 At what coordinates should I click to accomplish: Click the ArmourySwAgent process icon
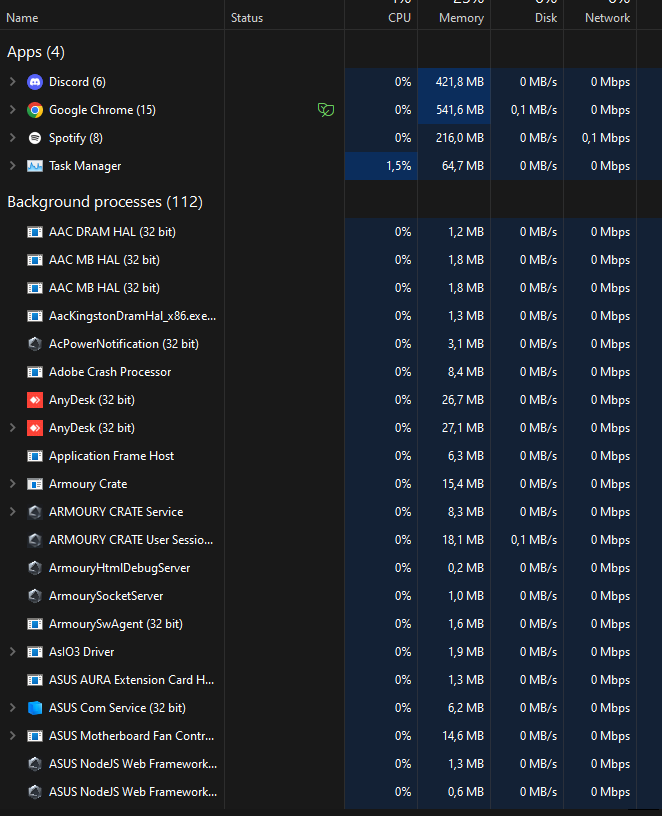pyautogui.click(x=35, y=624)
